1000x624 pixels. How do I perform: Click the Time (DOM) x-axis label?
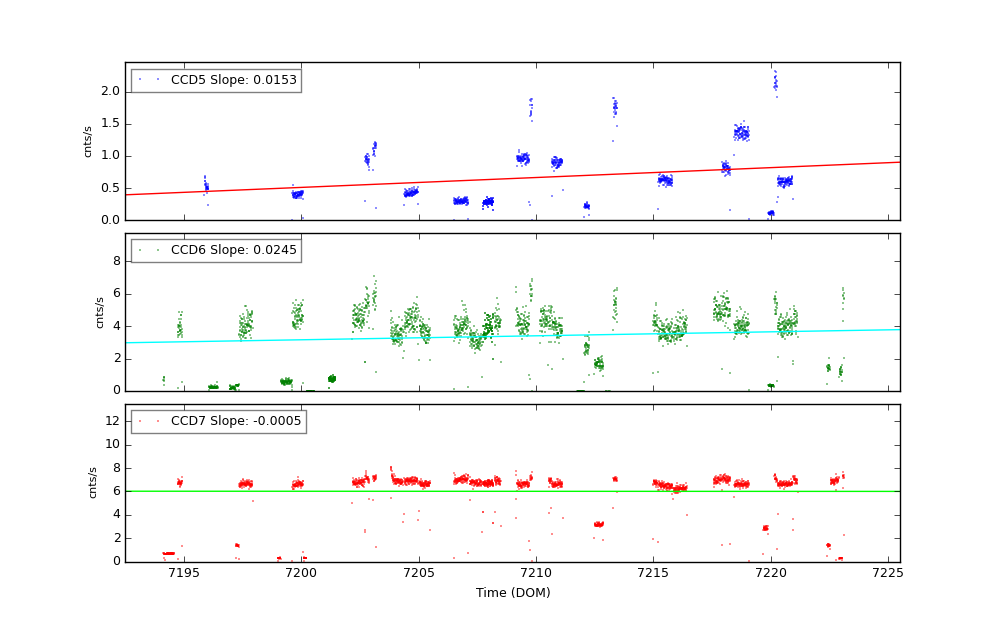coord(512,593)
